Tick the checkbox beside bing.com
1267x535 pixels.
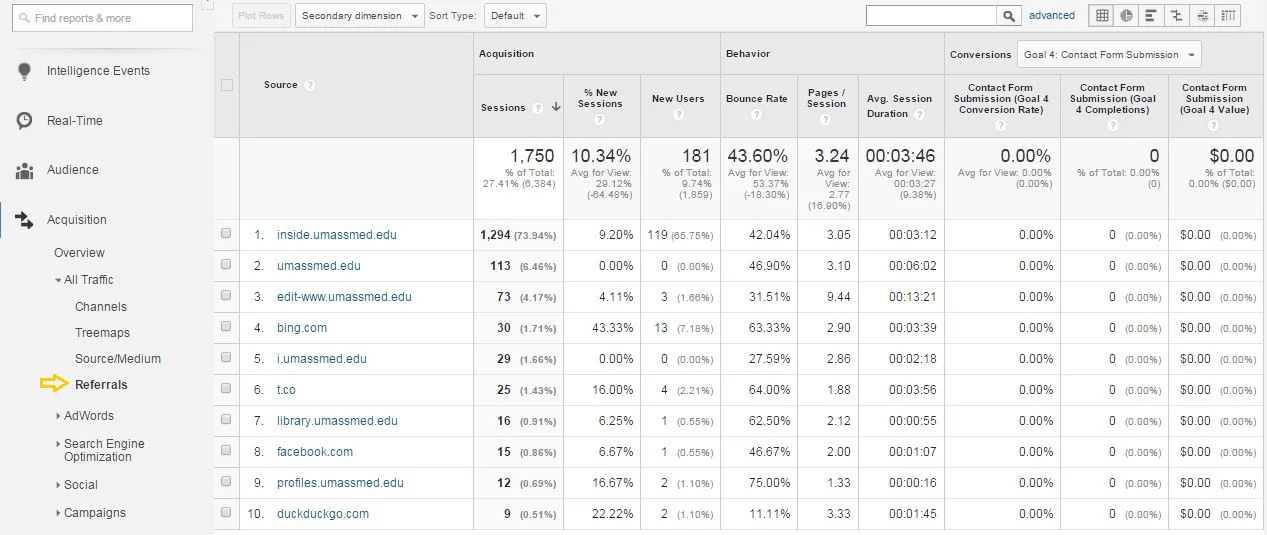pos(226,327)
